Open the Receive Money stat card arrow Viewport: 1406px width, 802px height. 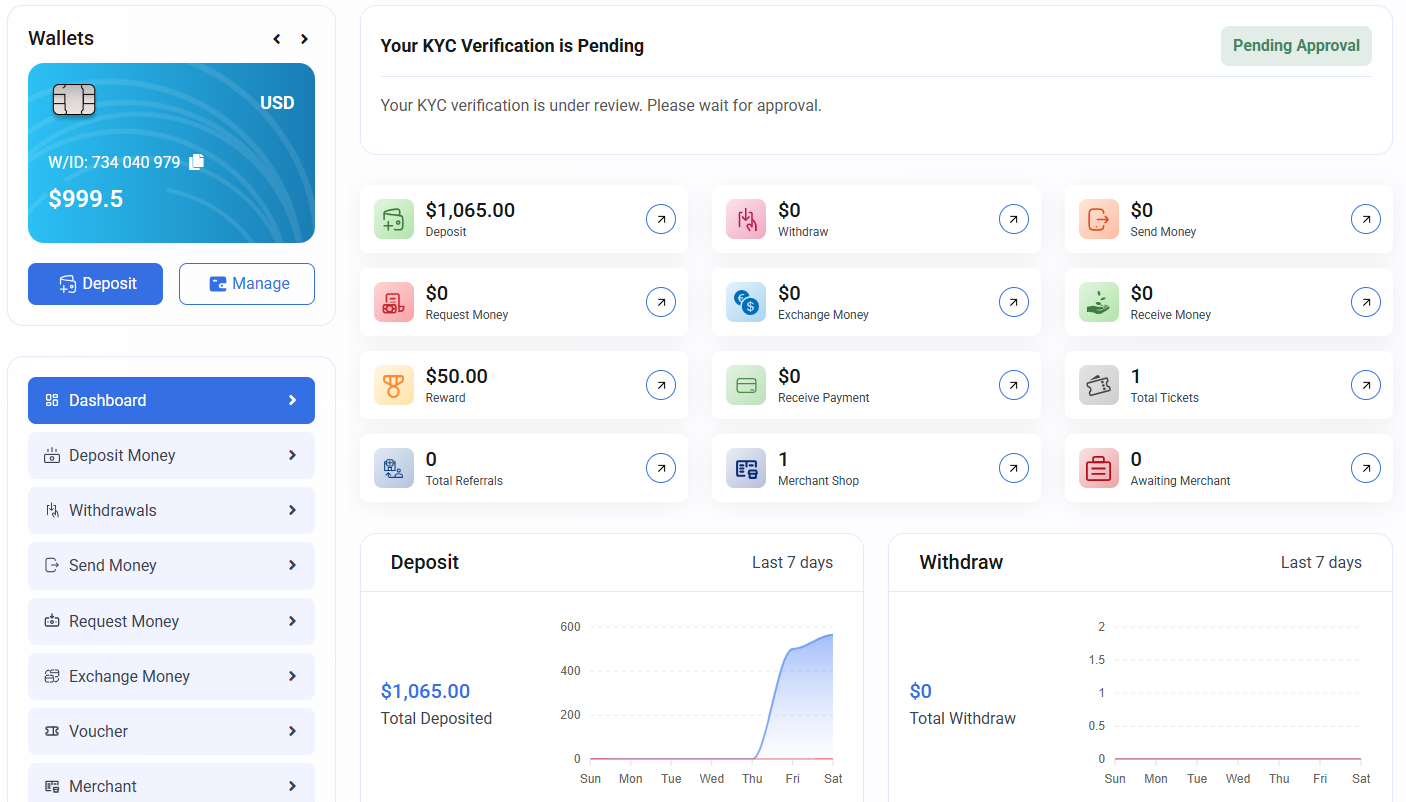pos(1366,302)
